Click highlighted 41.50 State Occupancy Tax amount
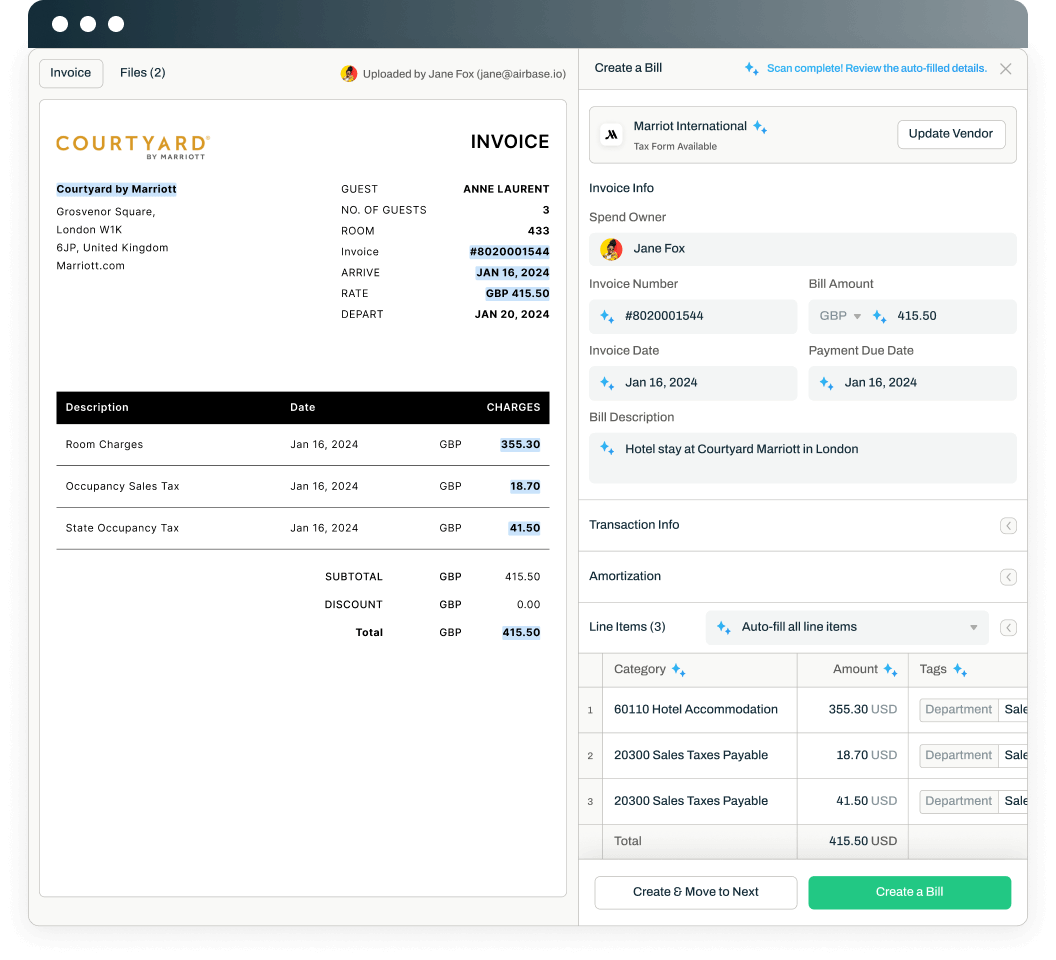 click(x=525, y=528)
